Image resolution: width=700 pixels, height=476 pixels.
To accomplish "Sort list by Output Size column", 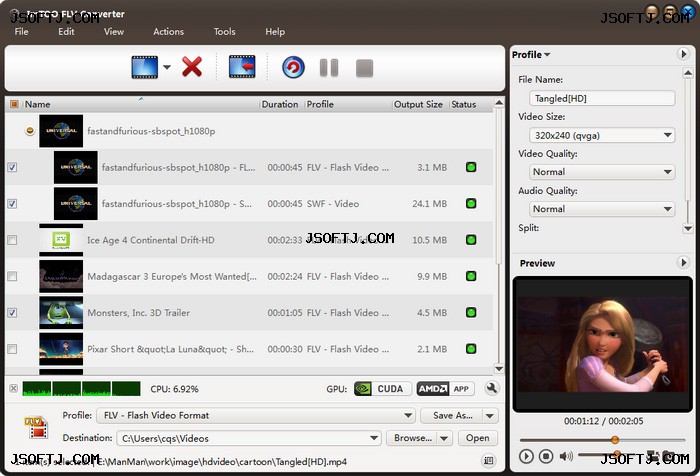I will 419,104.
